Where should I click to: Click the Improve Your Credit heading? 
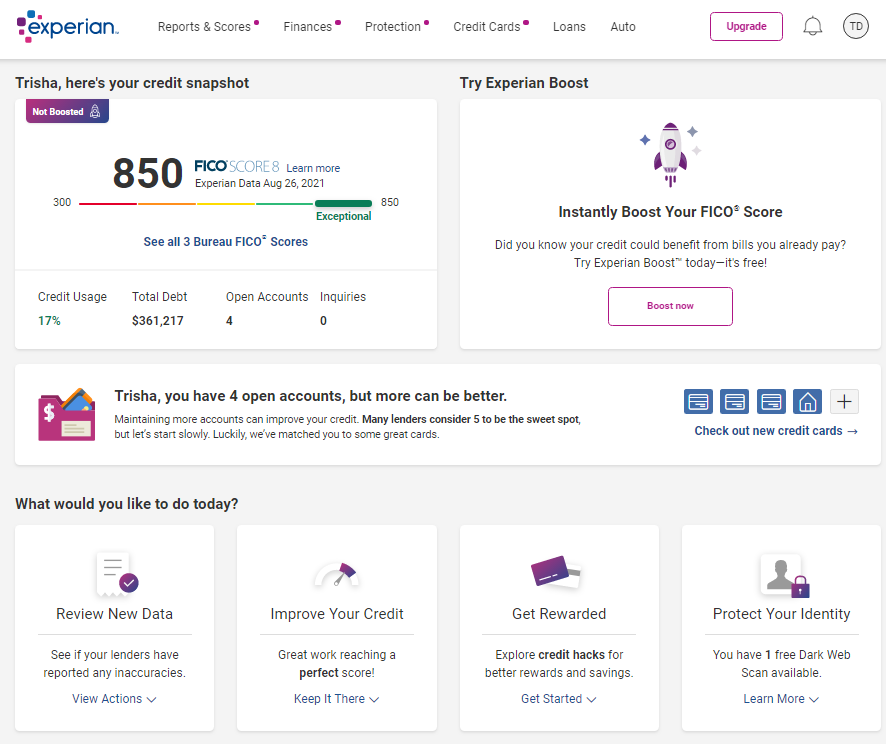pos(337,614)
